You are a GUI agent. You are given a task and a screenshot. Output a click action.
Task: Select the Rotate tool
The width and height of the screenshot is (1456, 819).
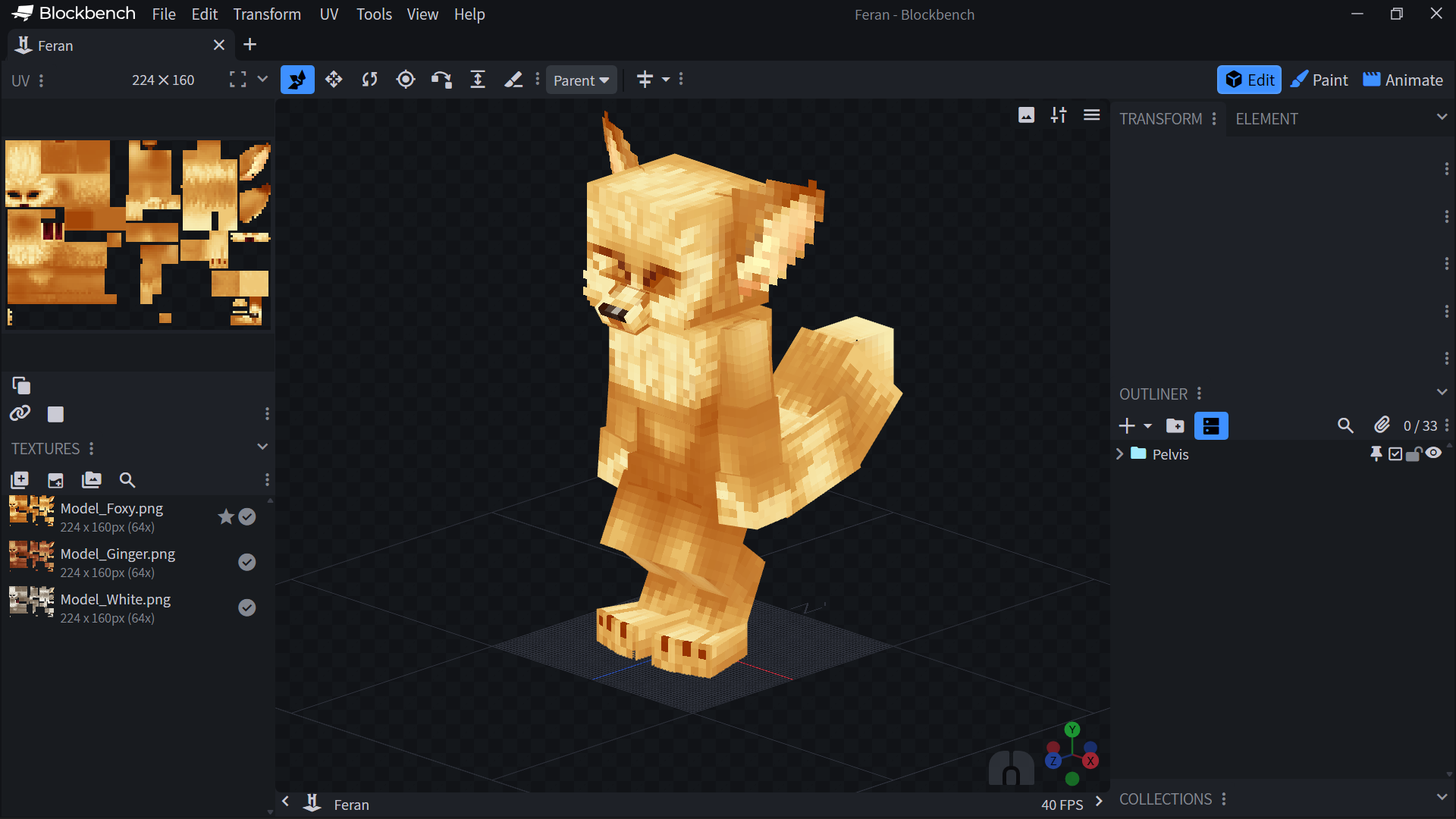pyautogui.click(x=369, y=80)
